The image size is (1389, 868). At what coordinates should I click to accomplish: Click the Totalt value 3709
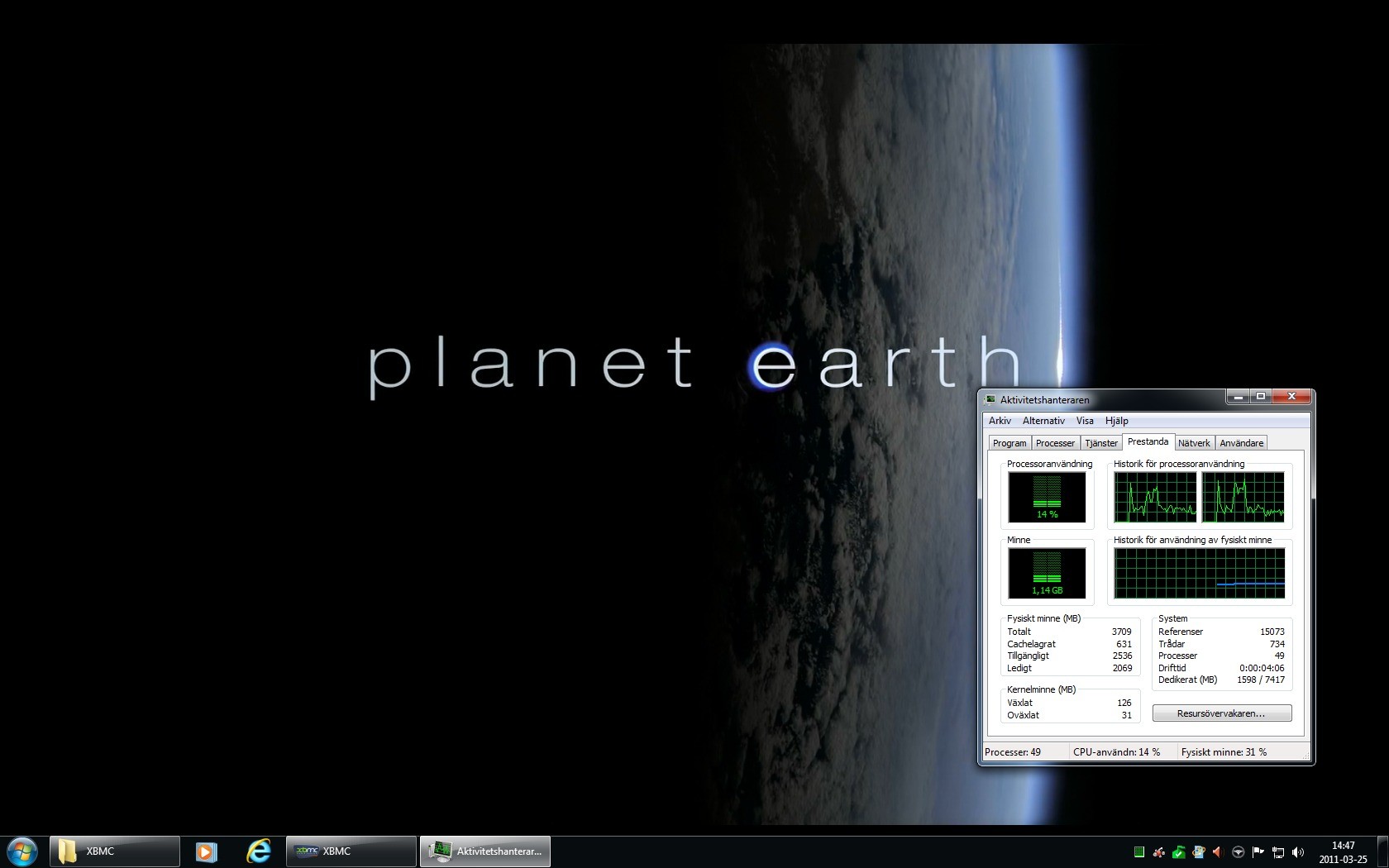tap(1121, 632)
